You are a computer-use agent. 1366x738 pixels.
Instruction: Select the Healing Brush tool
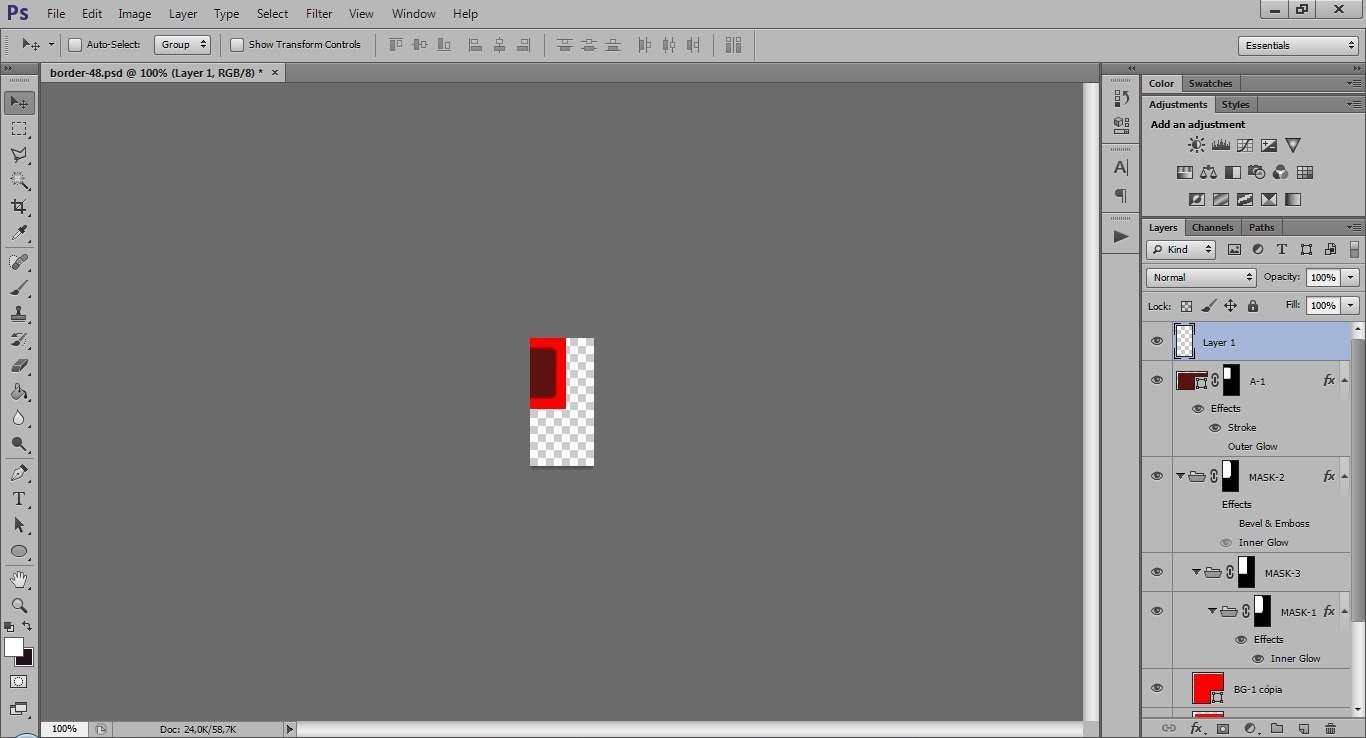click(x=19, y=262)
